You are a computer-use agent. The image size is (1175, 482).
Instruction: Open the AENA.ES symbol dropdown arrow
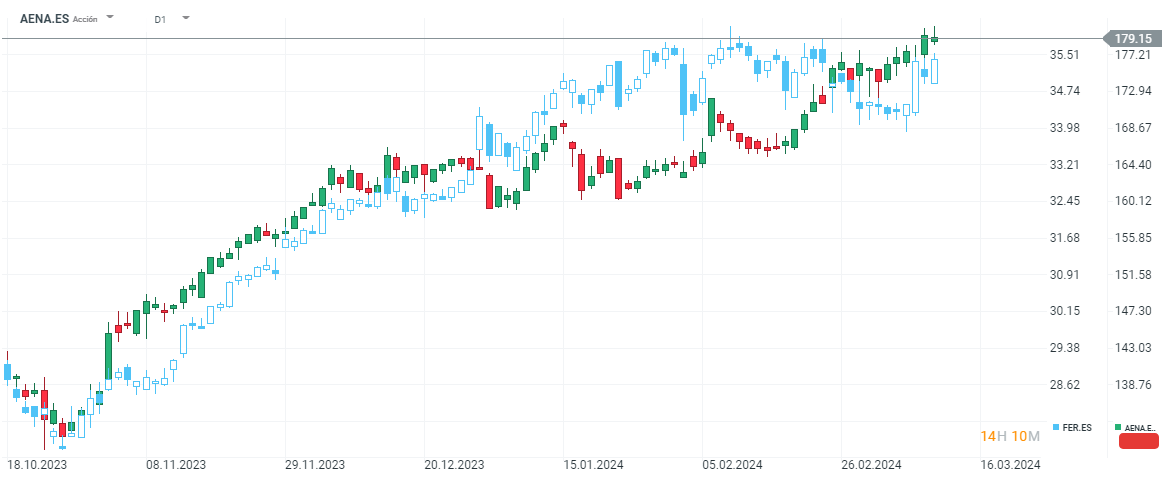(110, 18)
